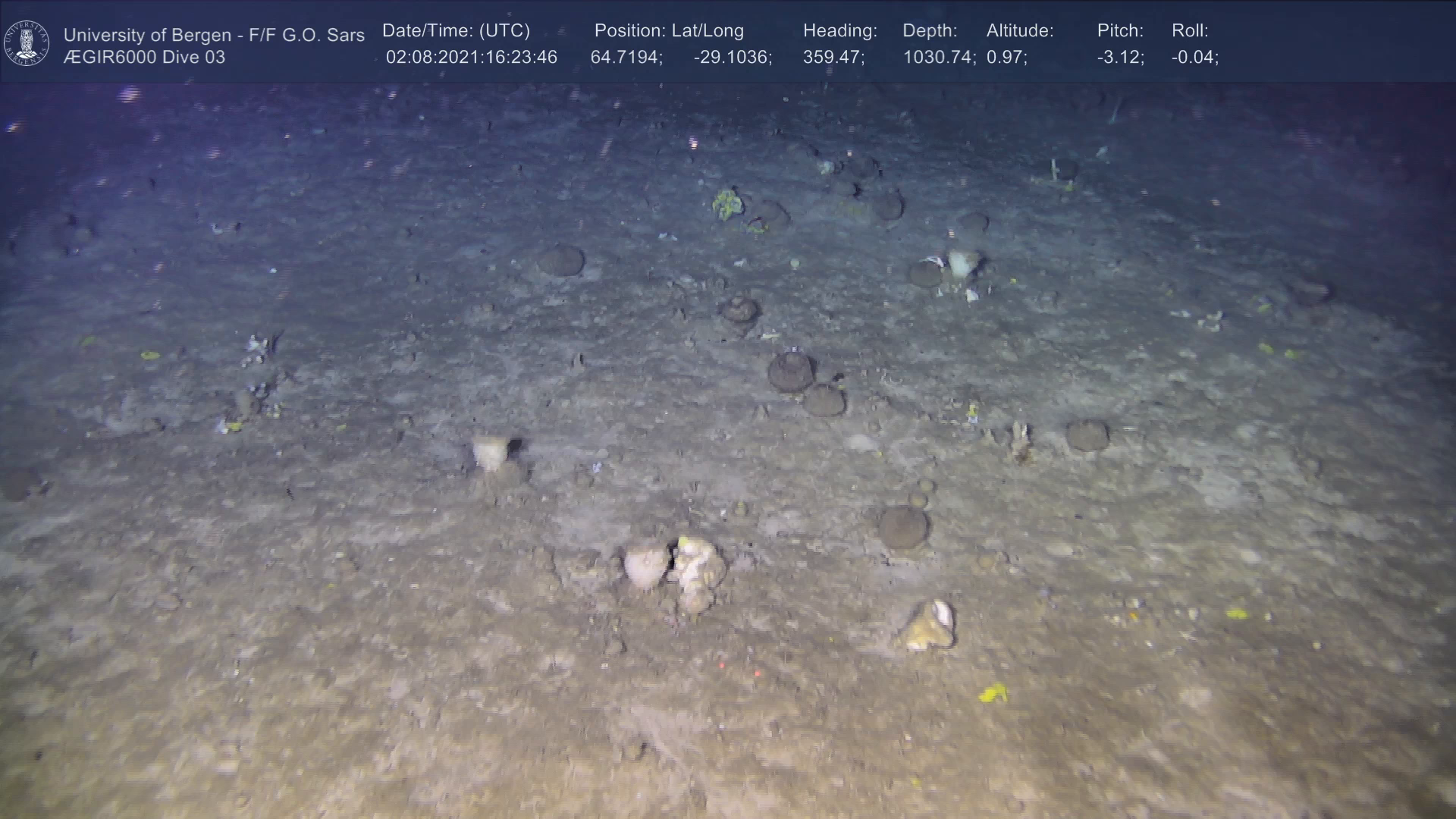Select the longitude value -29.1036
This screenshot has height=819, width=1456.
tap(732, 58)
